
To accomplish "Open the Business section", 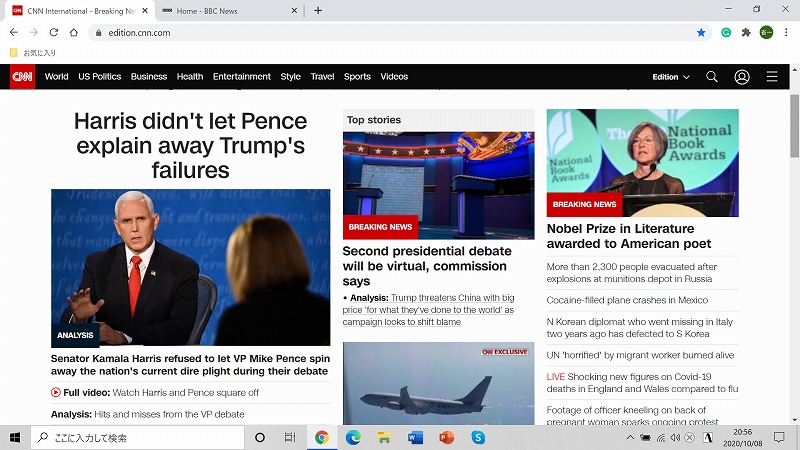I will tap(149, 77).
